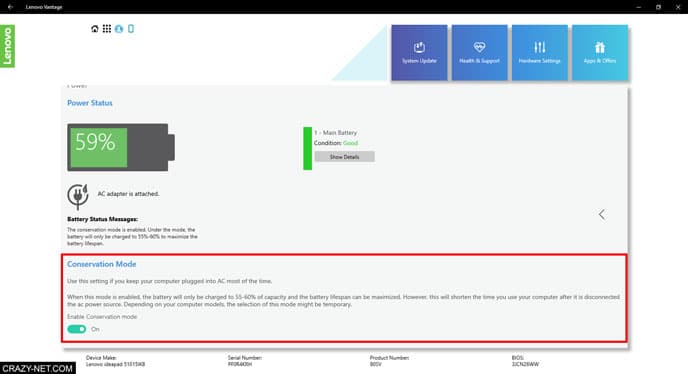688x374 pixels.
Task: Click the AC adapter plug icon
Action: 78,196
